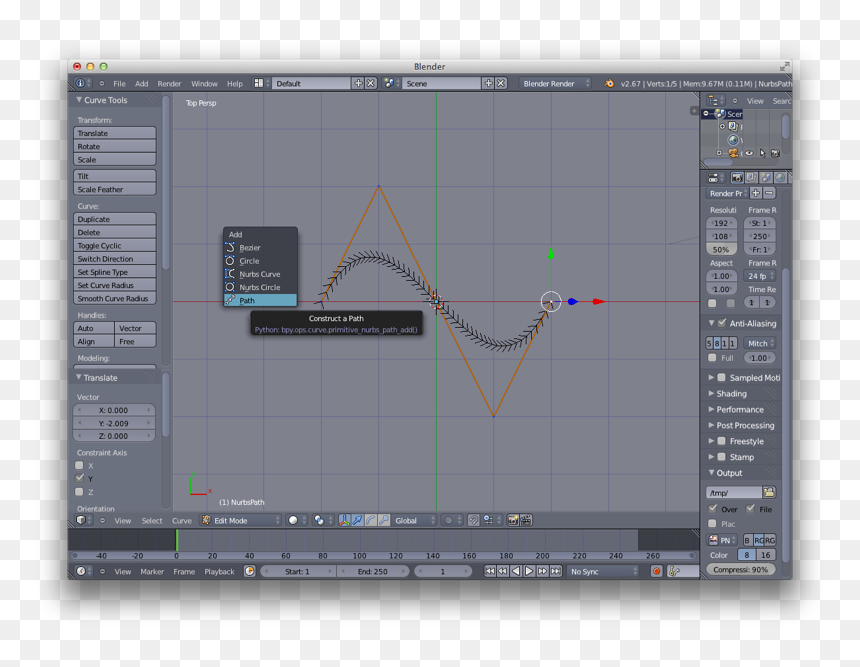Toggle the Anti-Aliasing checkbox
The height and width of the screenshot is (667, 860).
pyautogui.click(x=722, y=323)
